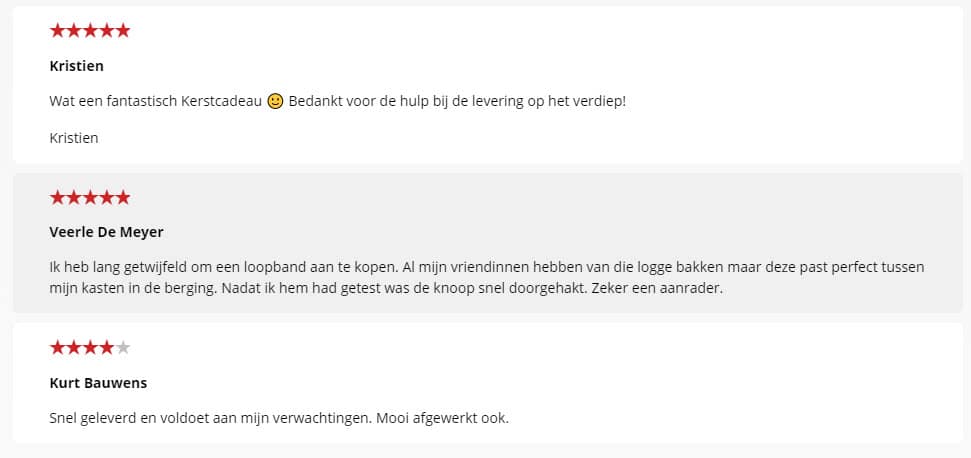Click the four-star rating above Kurt Bauwens
Image resolution: width=971 pixels, height=458 pixels.
pos(90,347)
